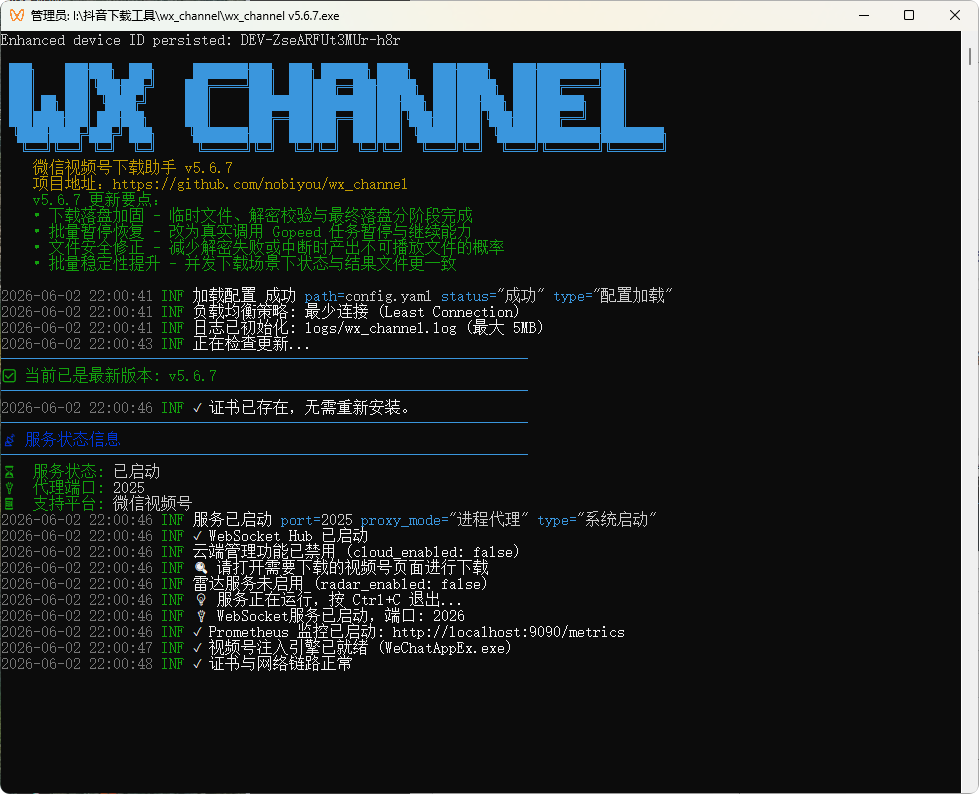Open the github.com/nobiyou/wx_channel project URL
Image resolution: width=979 pixels, height=794 pixels.
pos(260,184)
